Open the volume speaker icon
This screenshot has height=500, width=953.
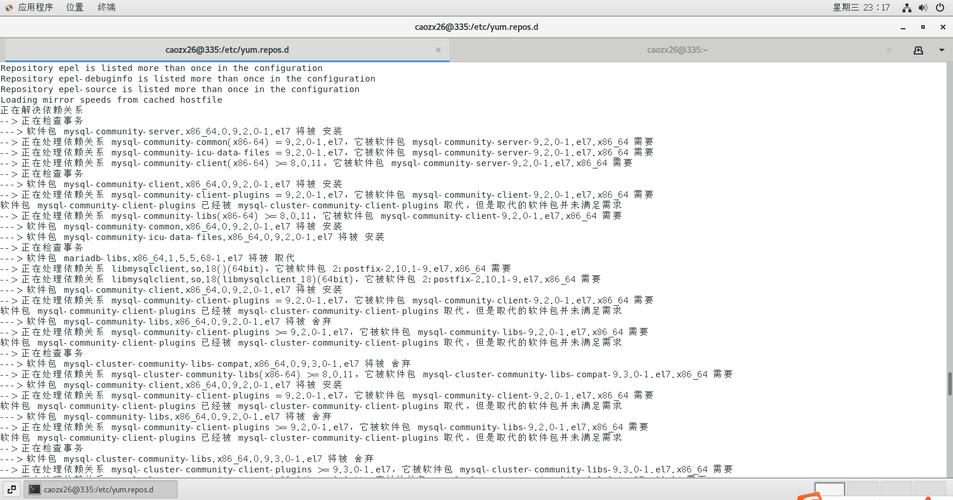[923, 8]
